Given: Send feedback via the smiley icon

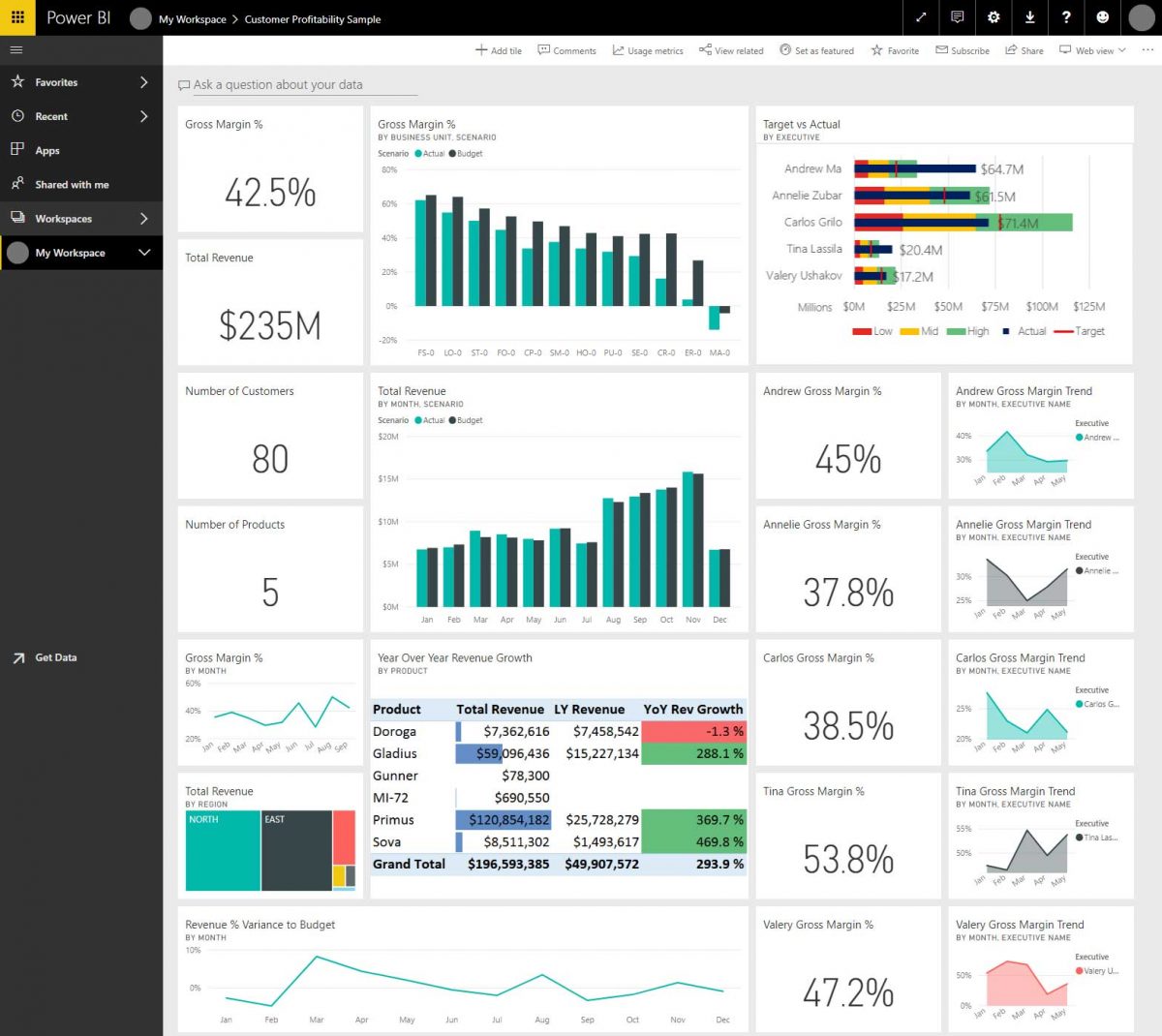Looking at the screenshot, I should tap(1103, 17).
